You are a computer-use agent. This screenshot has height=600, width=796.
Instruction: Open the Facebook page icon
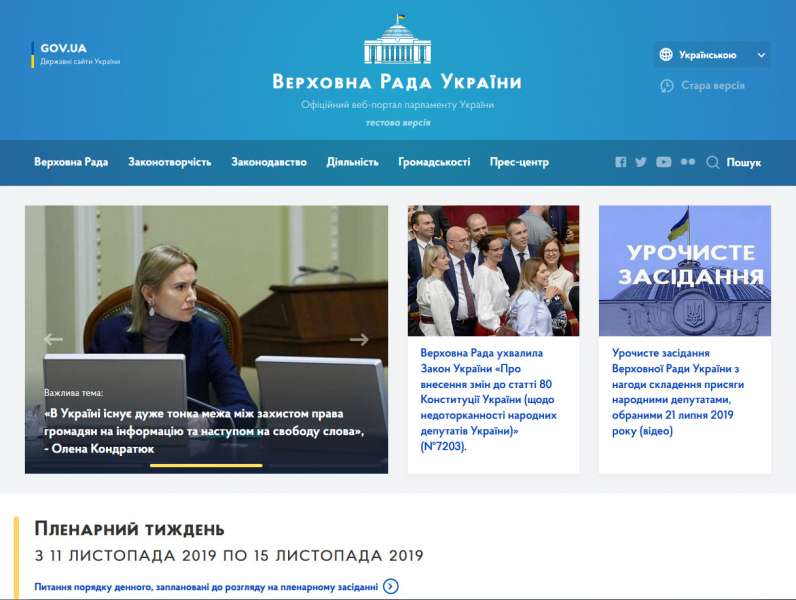(621, 162)
